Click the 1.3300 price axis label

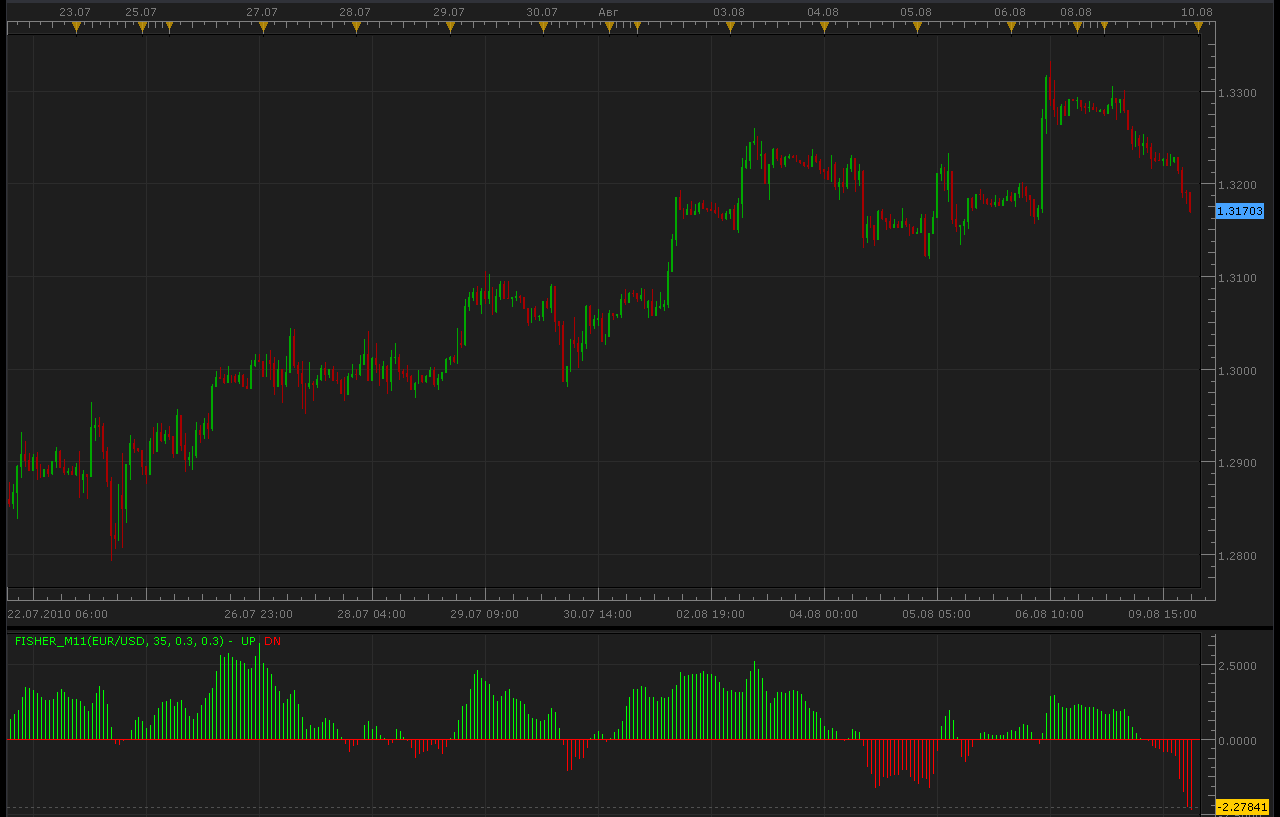[x=1236, y=92]
